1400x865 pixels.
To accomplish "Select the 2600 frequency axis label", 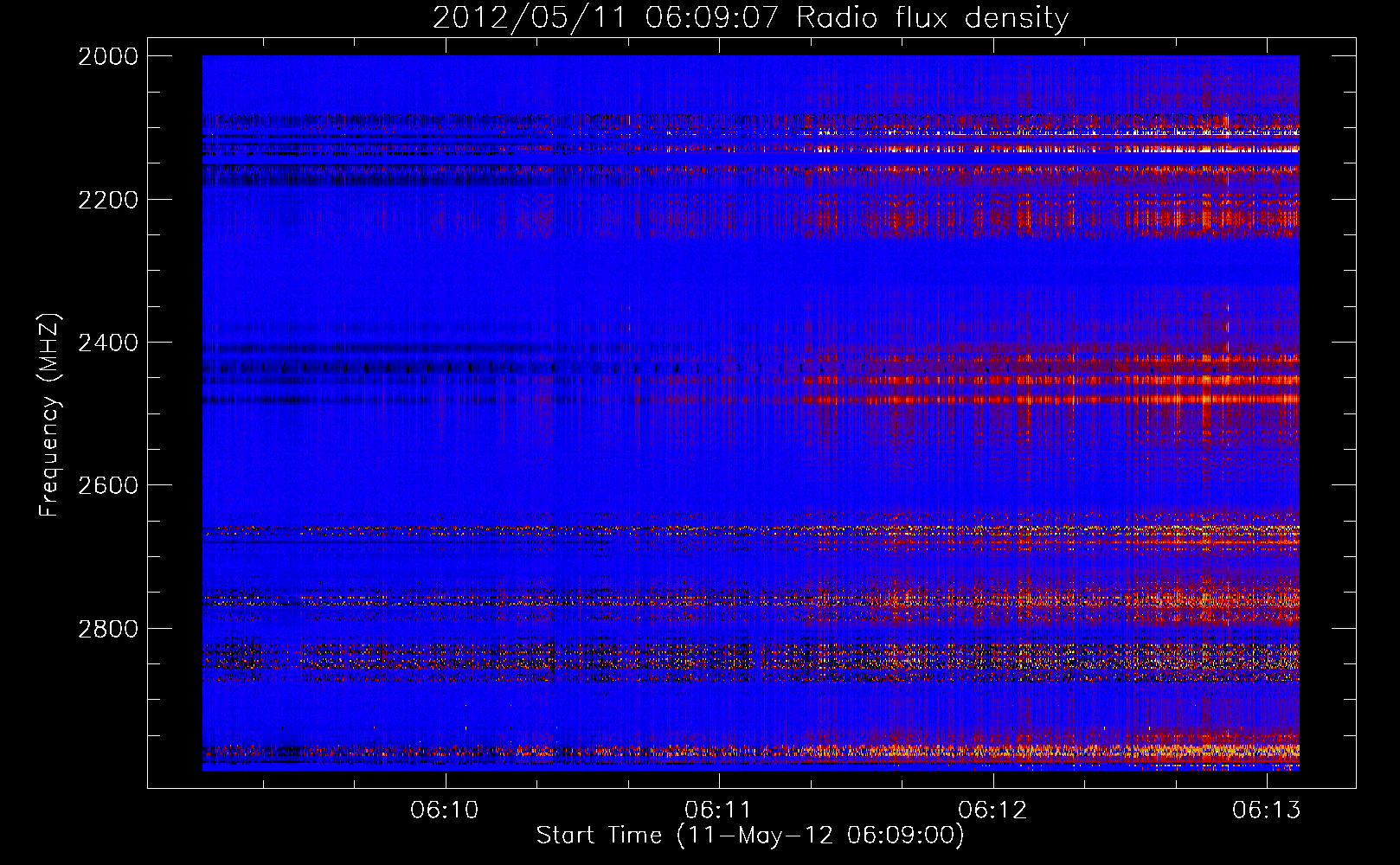I will (107, 485).
